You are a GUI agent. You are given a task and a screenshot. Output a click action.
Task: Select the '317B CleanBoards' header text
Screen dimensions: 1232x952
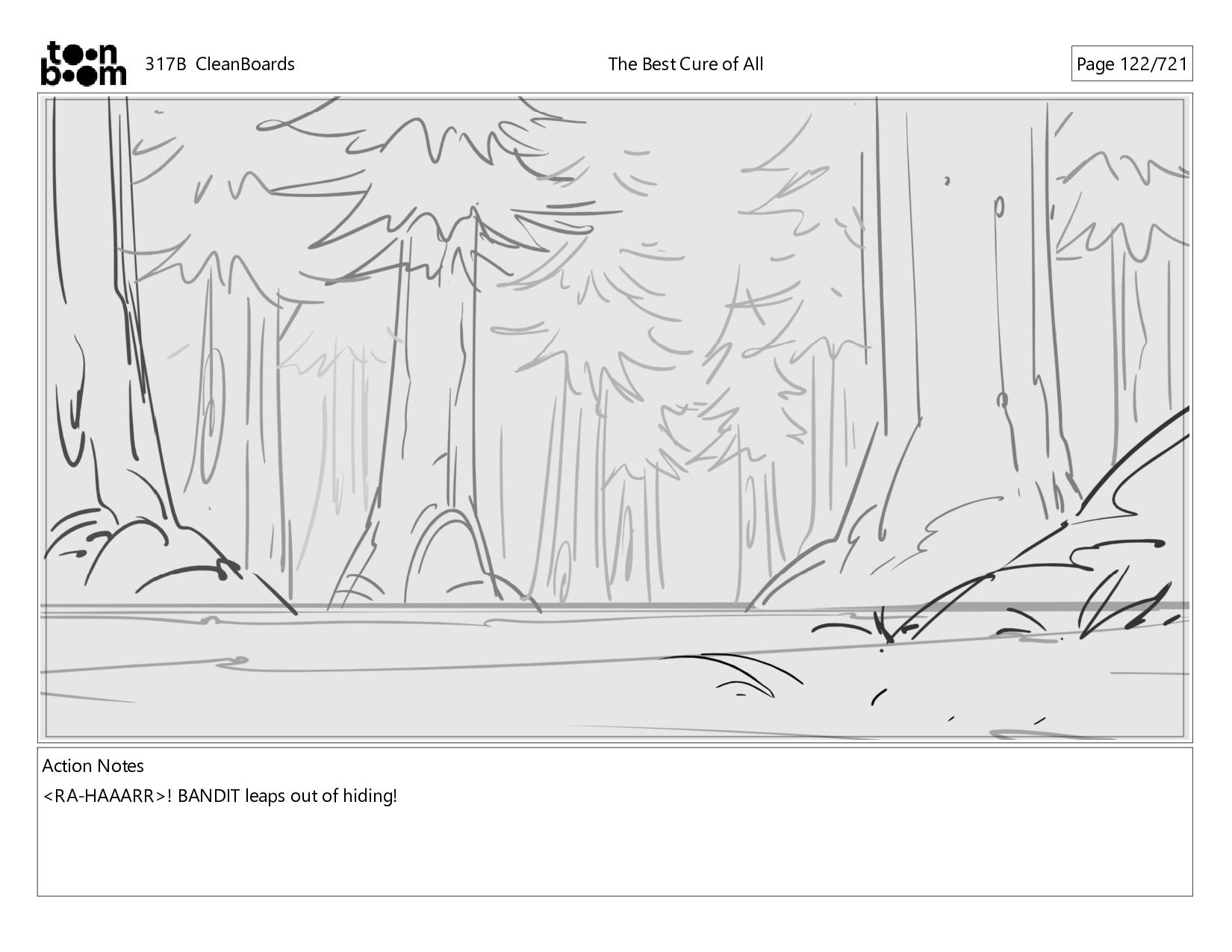pos(220,64)
